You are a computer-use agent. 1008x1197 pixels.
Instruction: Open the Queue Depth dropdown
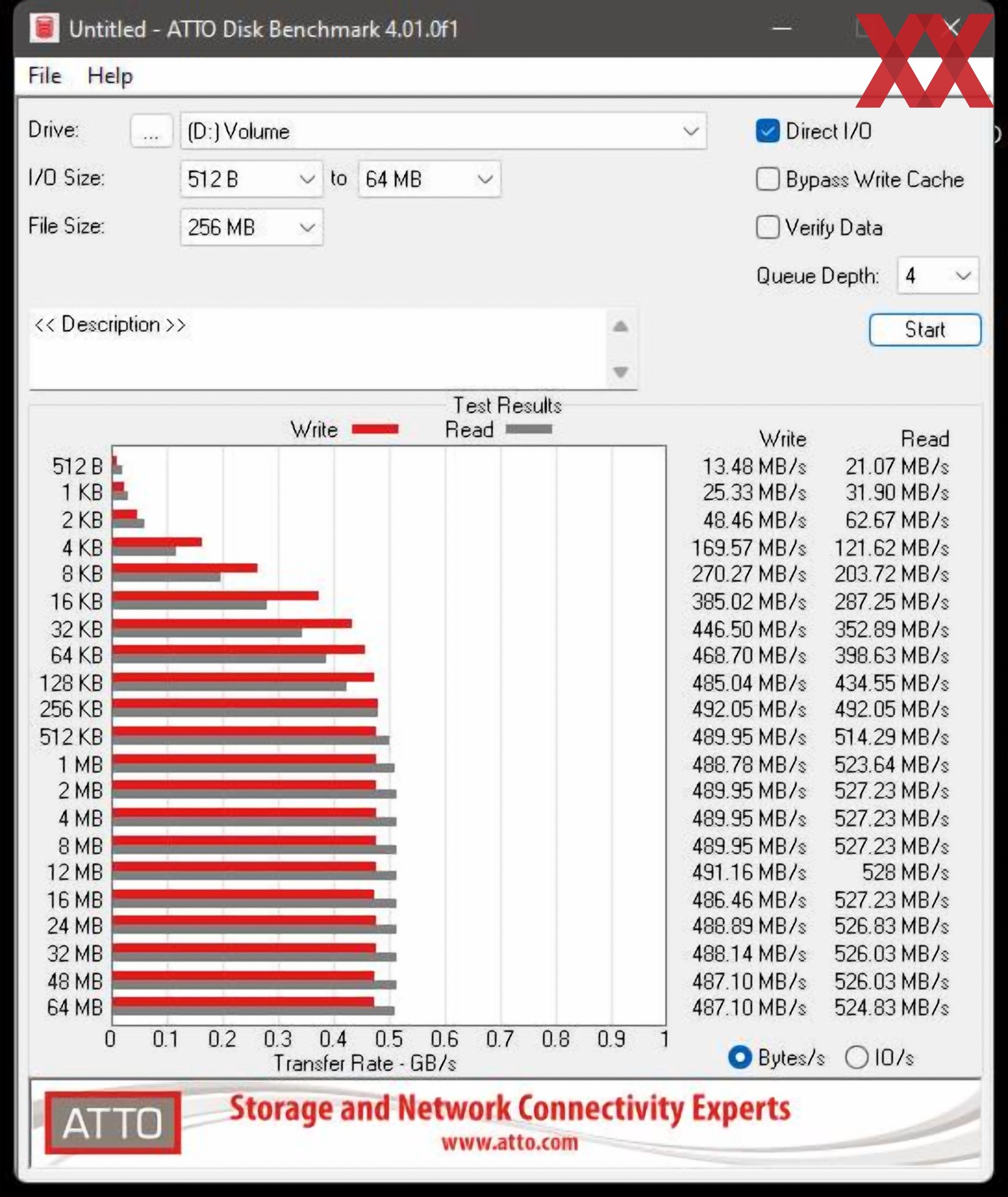click(938, 276)
